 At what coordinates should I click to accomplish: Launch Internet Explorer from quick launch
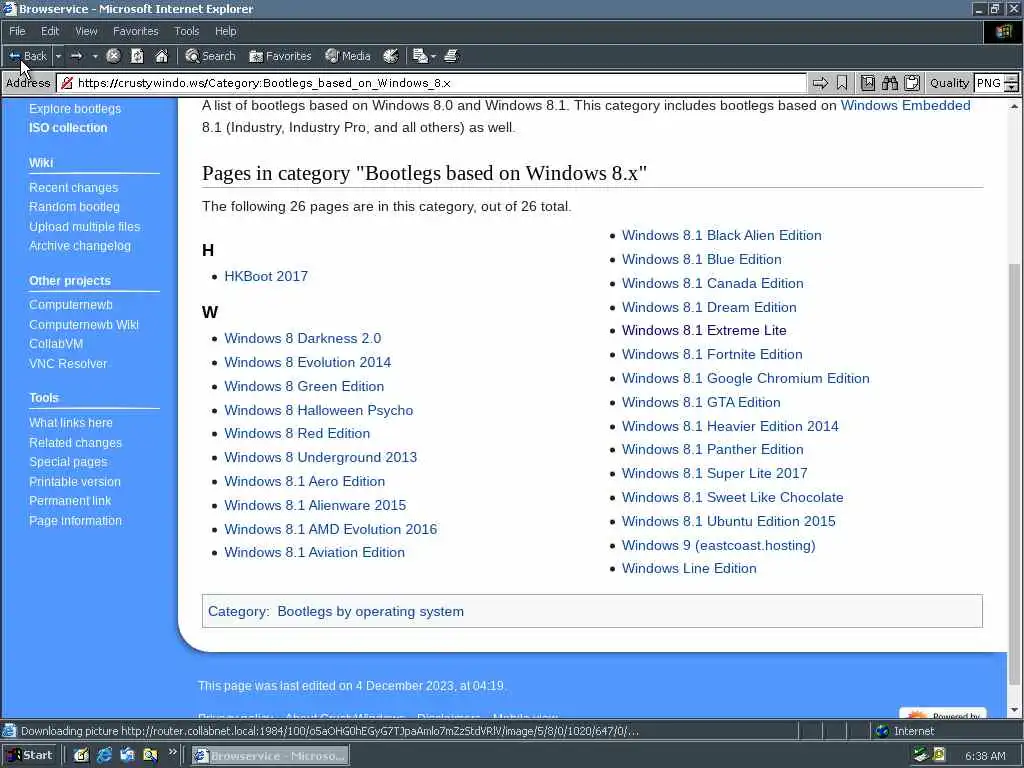(104, 756)
